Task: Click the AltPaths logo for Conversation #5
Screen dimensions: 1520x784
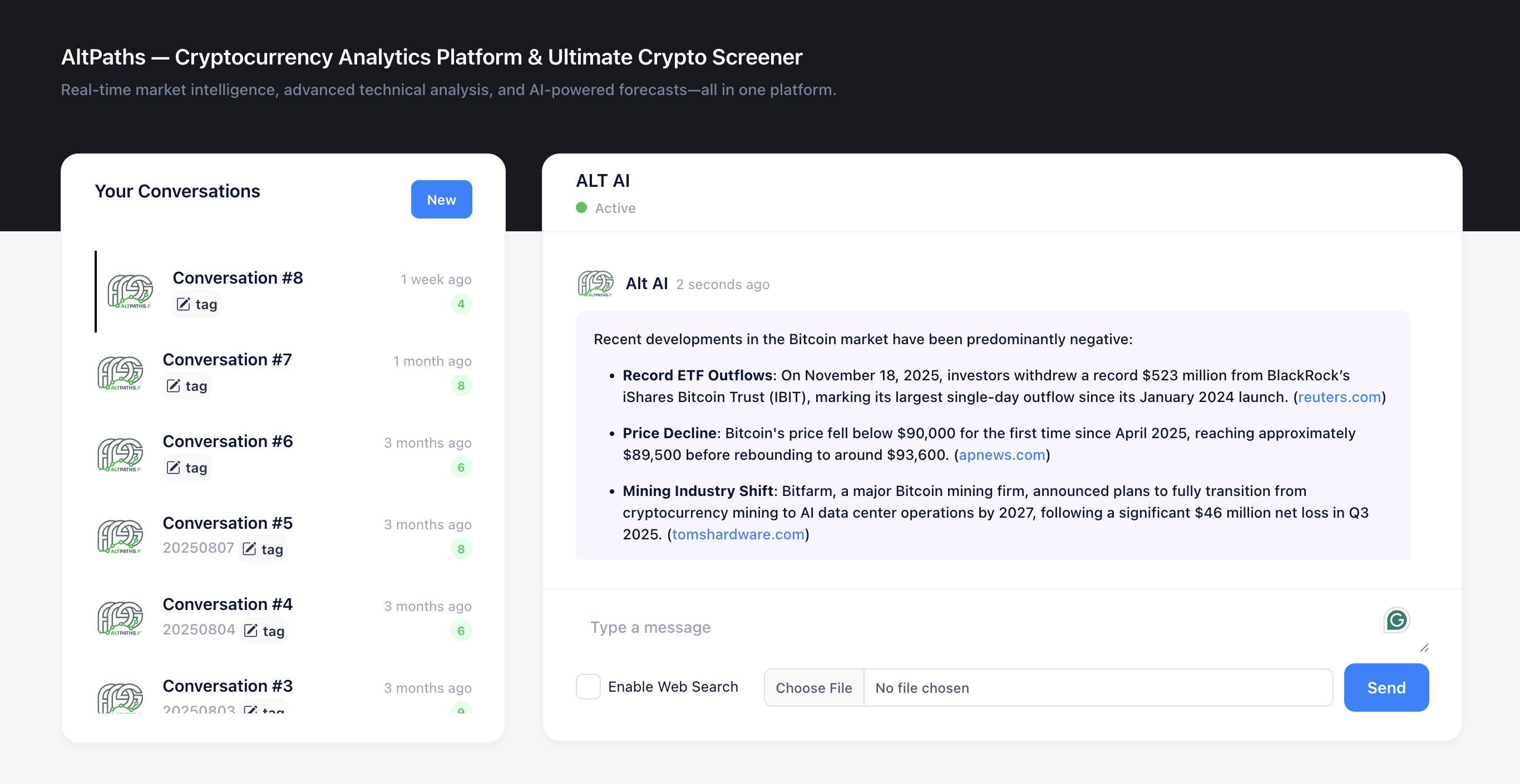Action: pos(120,536)
